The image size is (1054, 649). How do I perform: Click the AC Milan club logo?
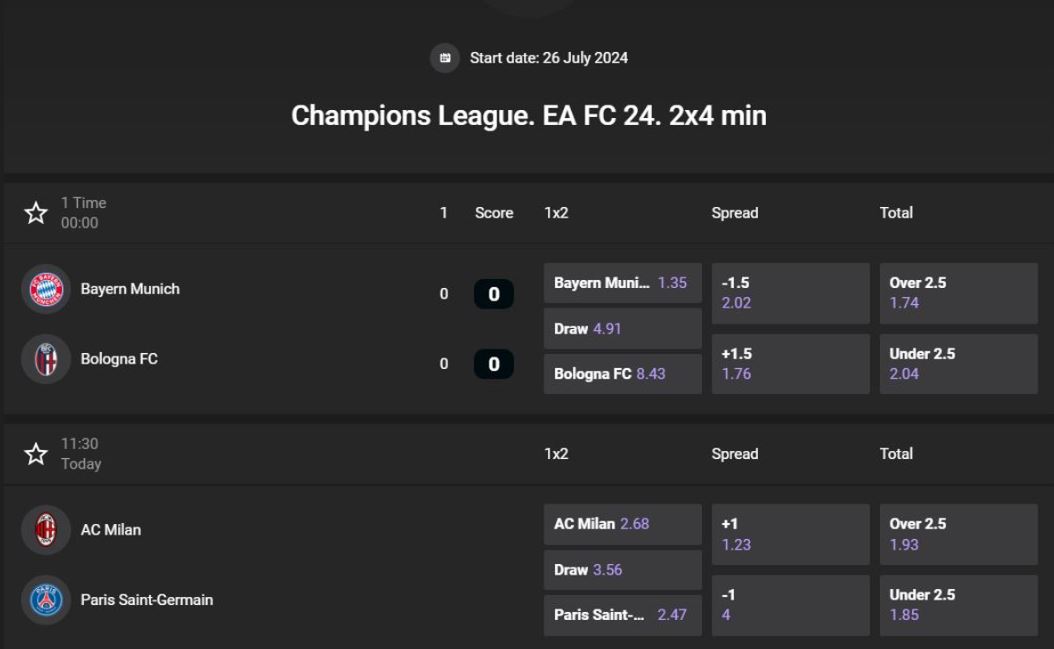(x=46, y=530)
